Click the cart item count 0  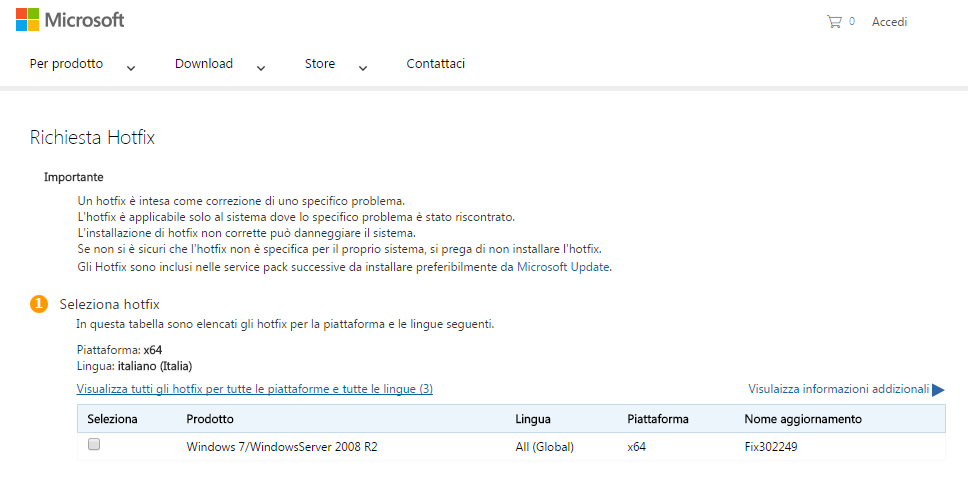click(852, 22)
